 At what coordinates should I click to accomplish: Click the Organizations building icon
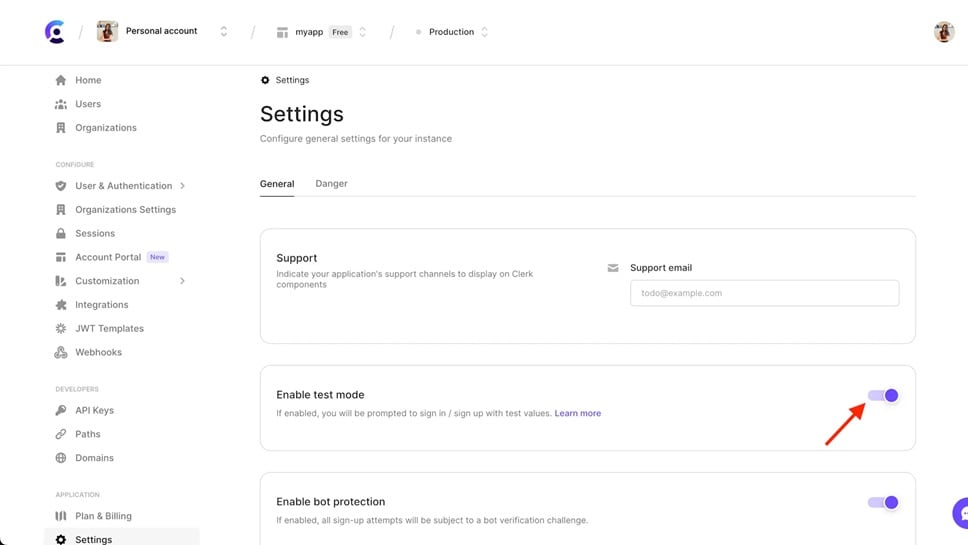point(60,128)
